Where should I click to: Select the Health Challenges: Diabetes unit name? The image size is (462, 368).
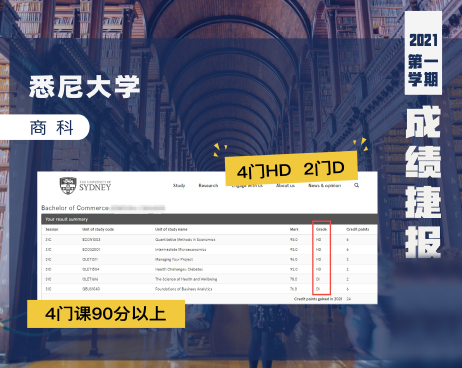tap(179, 269)
